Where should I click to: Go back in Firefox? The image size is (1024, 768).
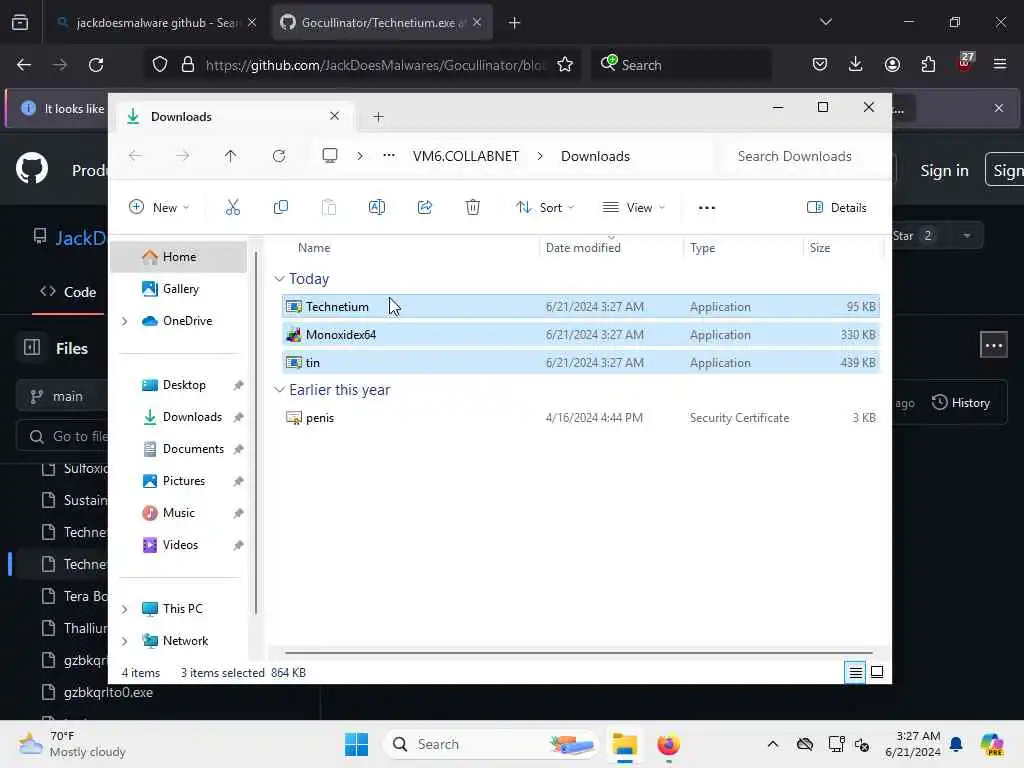point(24,65)
